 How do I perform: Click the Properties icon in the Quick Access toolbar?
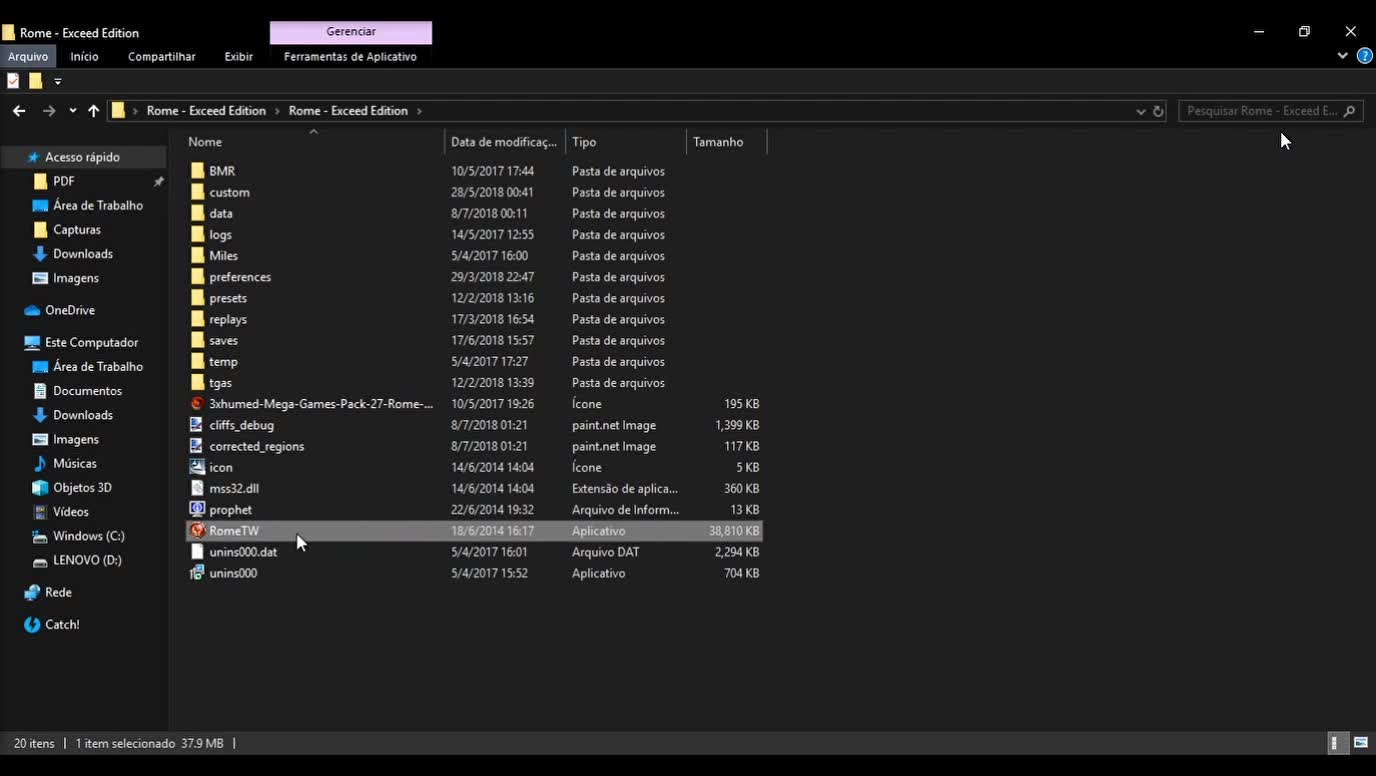point(12,81)
